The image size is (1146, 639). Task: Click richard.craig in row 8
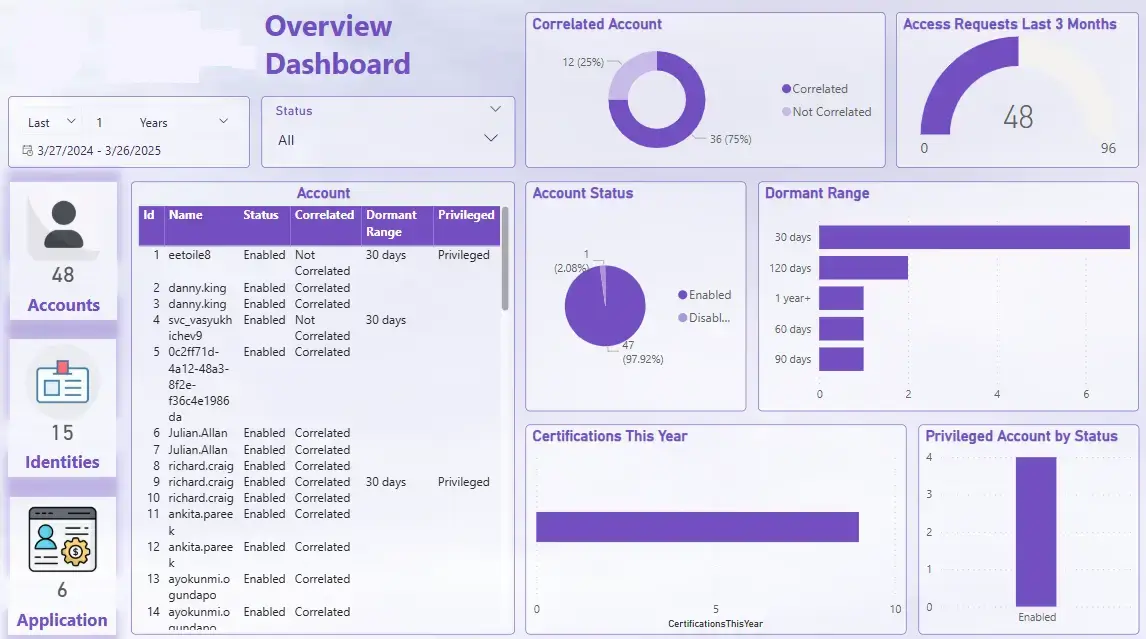click(201, 466)
